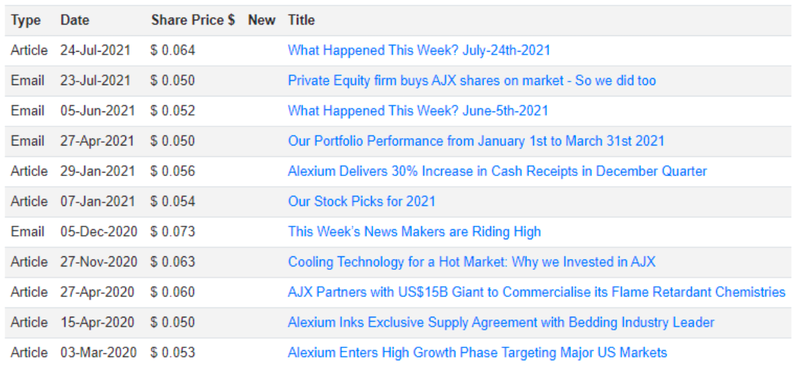Open 'This Week's News Makers are Riding High'
Screen dimensions: 800x380
point(414,232)
